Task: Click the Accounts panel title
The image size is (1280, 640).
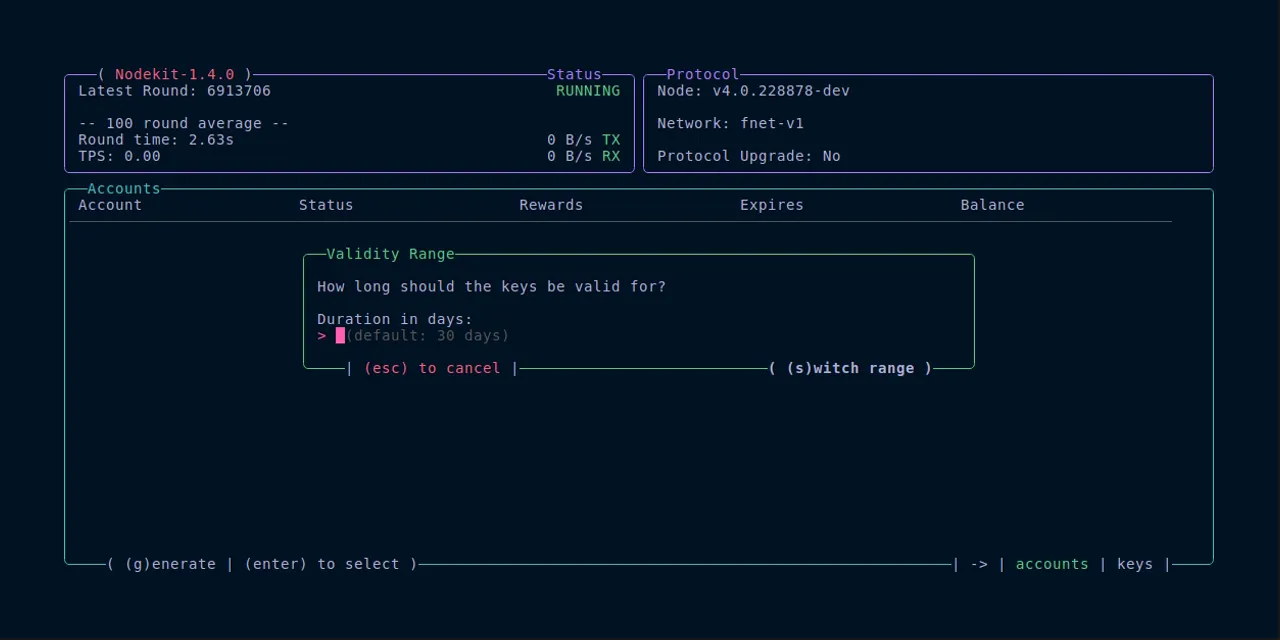Action: (x=124, y=189)
